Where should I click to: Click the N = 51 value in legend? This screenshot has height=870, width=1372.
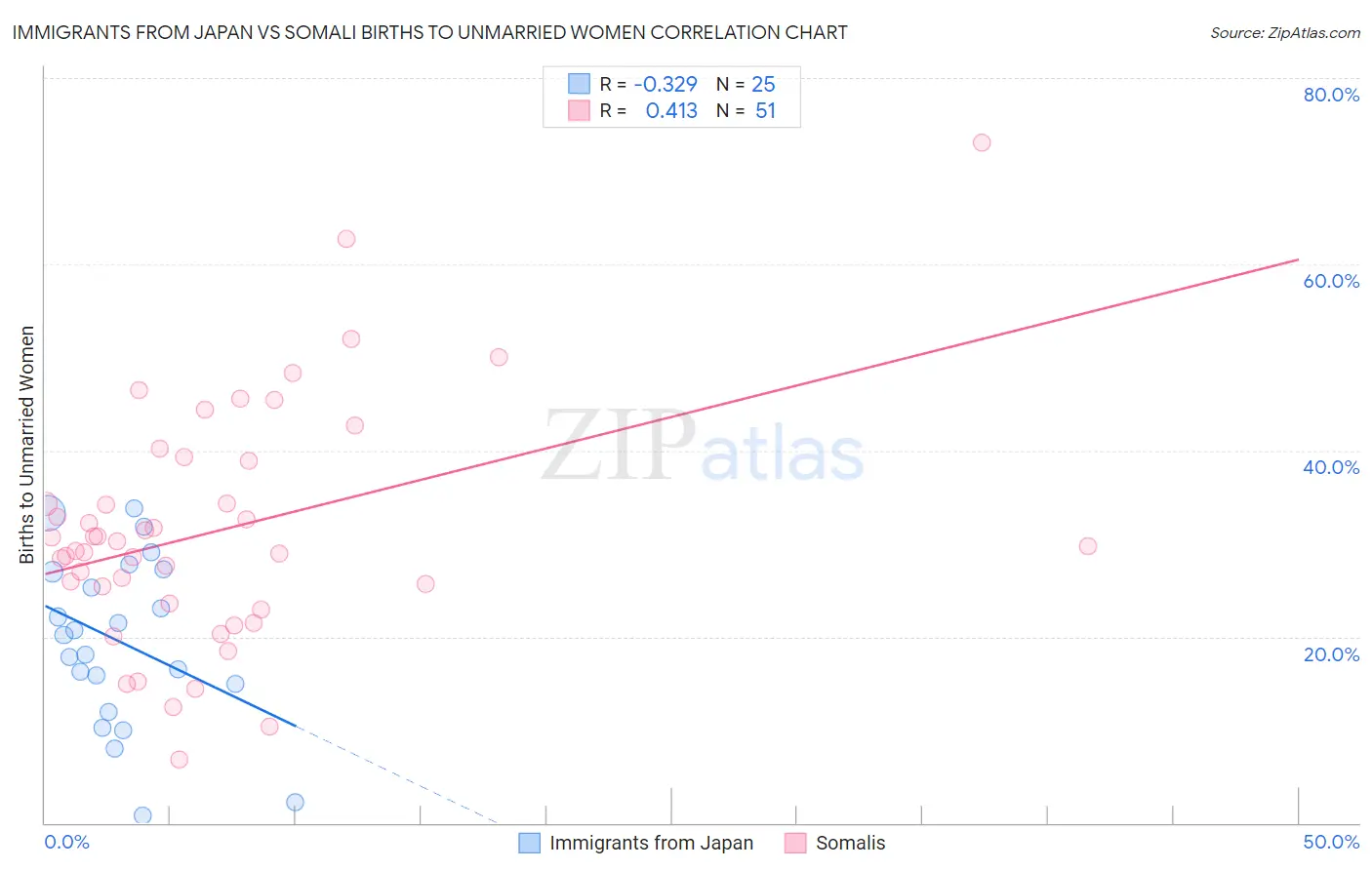[746, 110]
